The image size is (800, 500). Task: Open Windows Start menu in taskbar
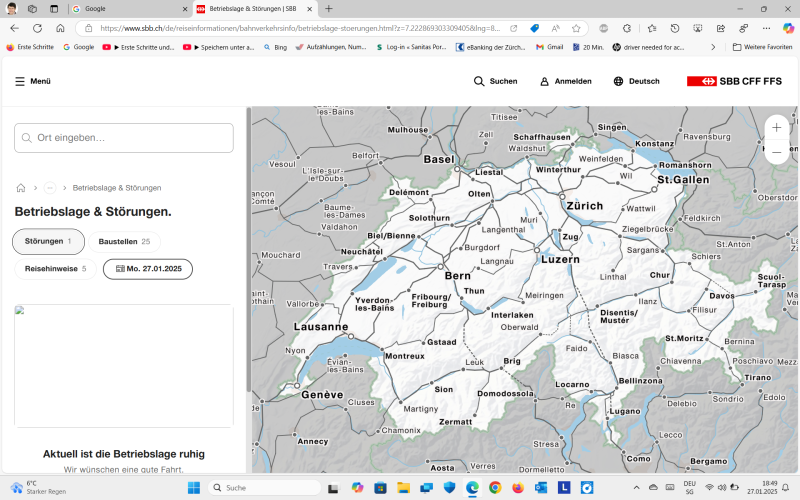pos(193,487)
